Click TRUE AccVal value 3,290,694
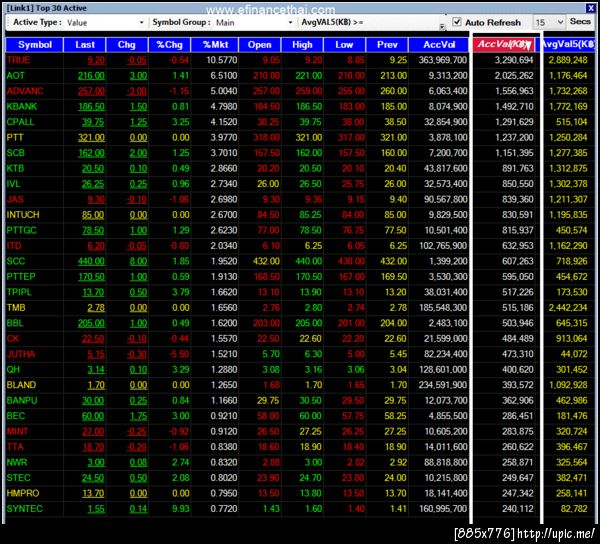 514,60
